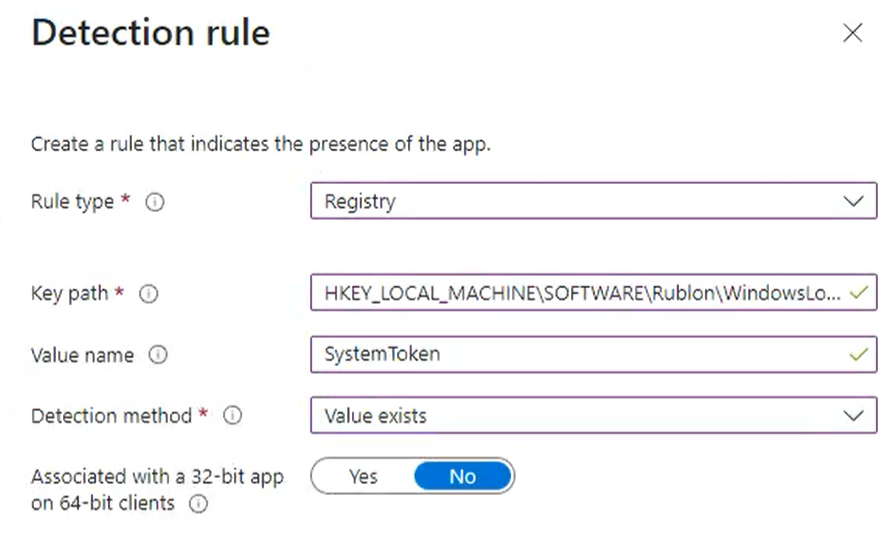This screenshot has height=545, width=891.
Task: Select No for 32-bit app association
Action: 462,477
